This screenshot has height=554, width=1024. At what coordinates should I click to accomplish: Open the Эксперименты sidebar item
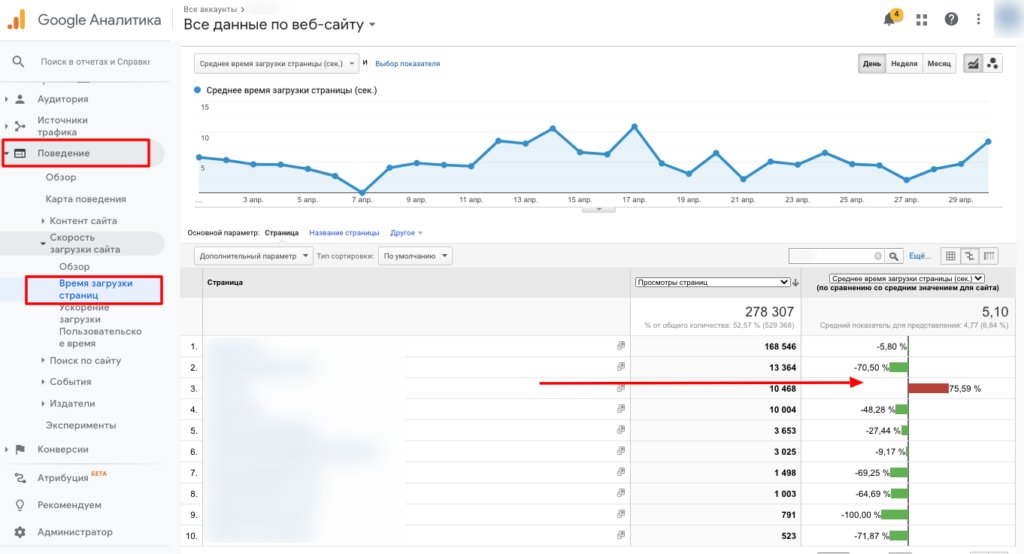point(80,425)
